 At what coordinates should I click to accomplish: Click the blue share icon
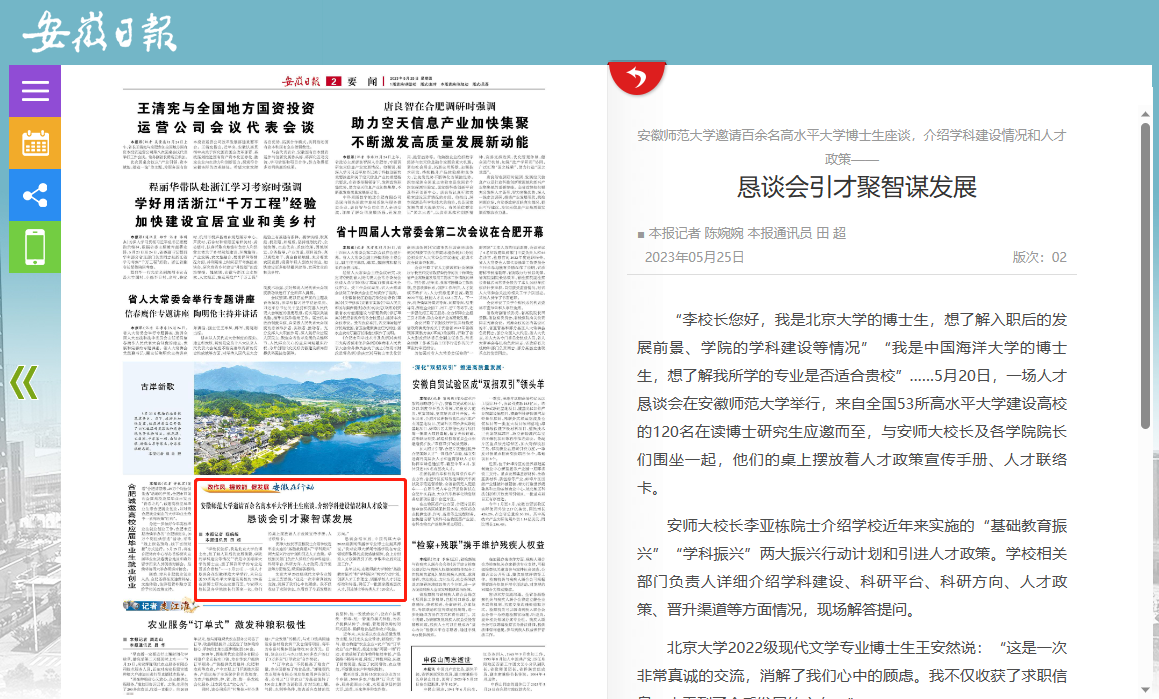35,195
